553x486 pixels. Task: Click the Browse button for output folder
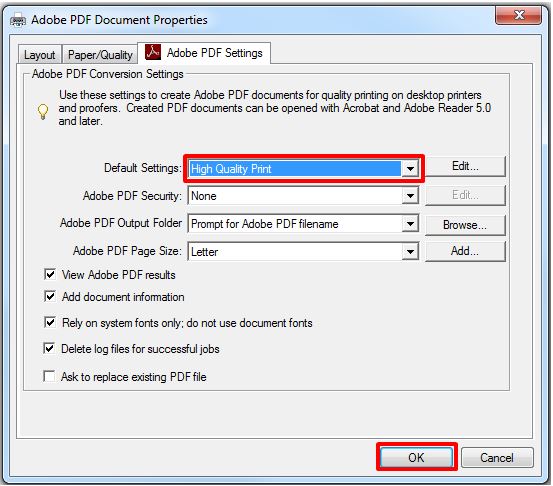point(465,225)
